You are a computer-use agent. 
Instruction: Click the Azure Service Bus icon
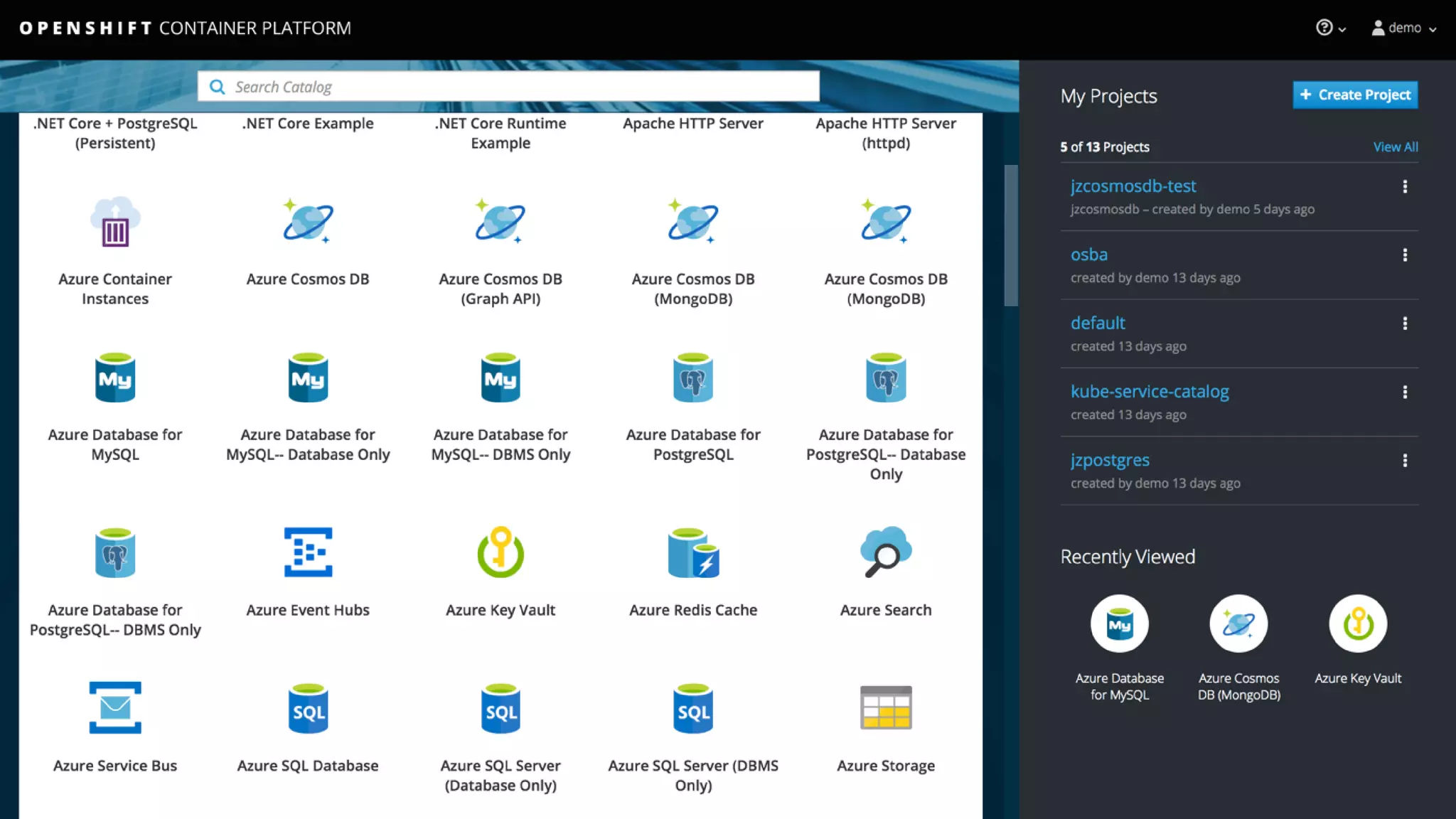coord(115,707)
